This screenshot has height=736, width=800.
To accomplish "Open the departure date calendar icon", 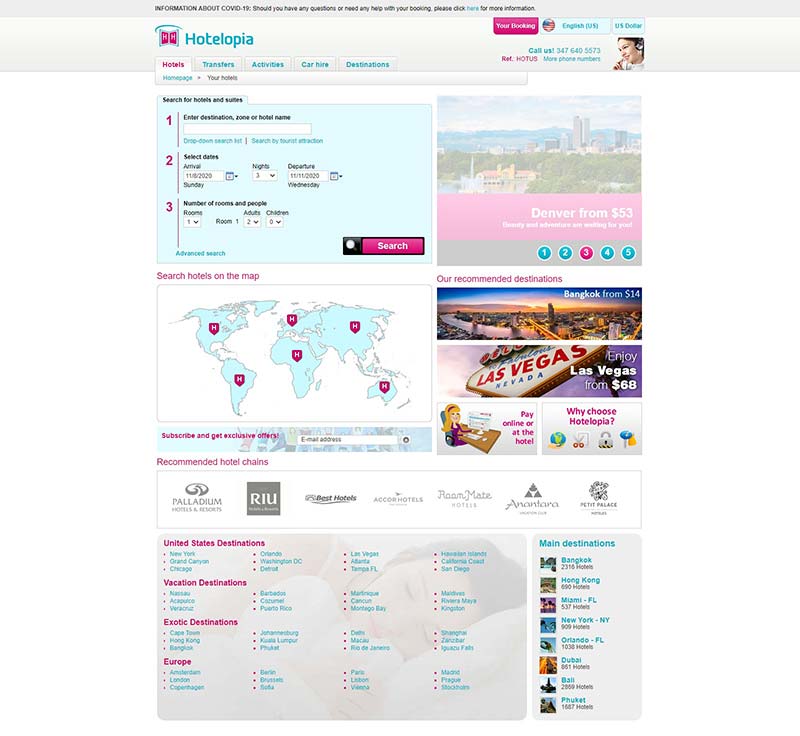I will pyautogui.click(x=334, y=176).
